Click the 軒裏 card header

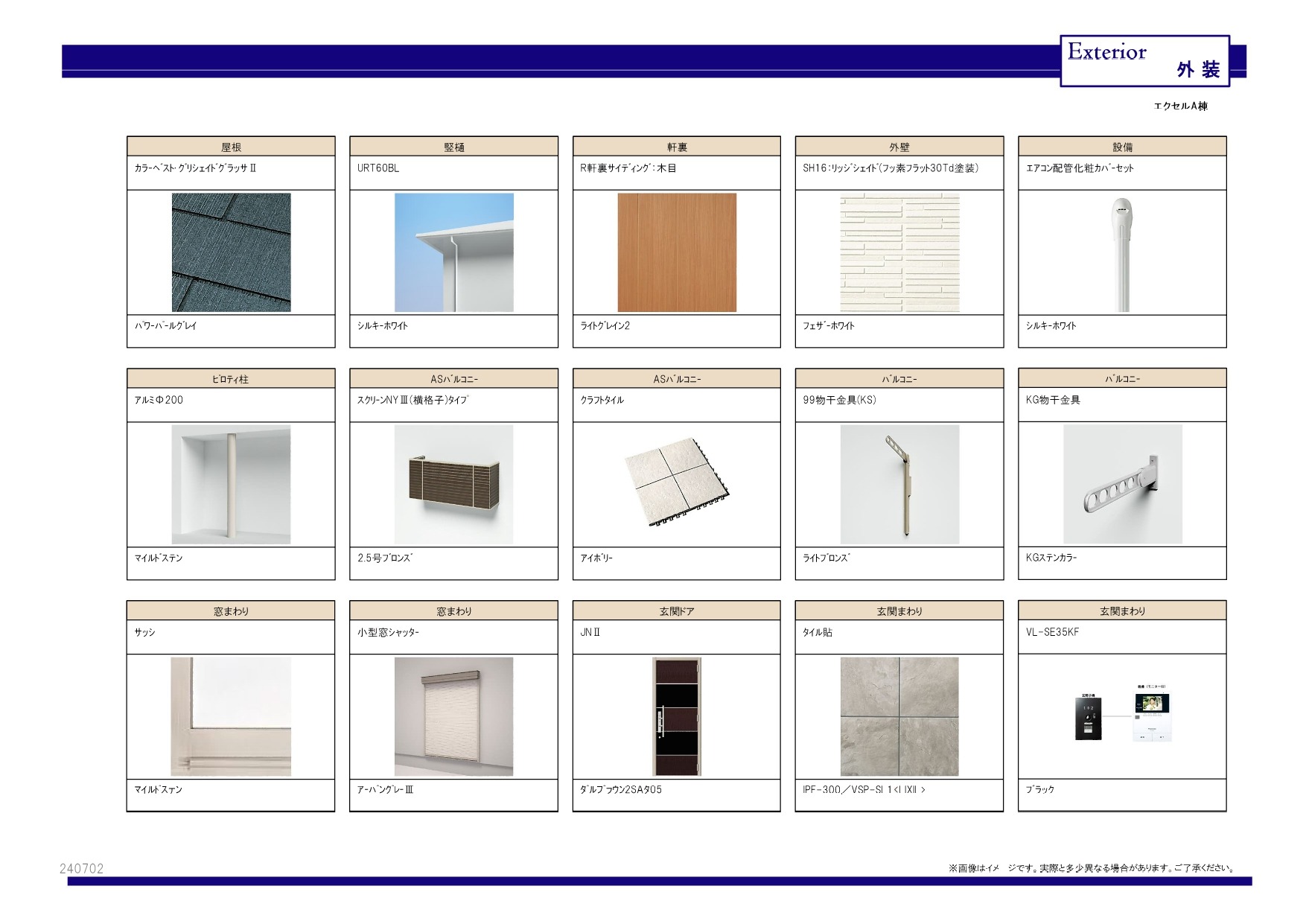[677, 147]
